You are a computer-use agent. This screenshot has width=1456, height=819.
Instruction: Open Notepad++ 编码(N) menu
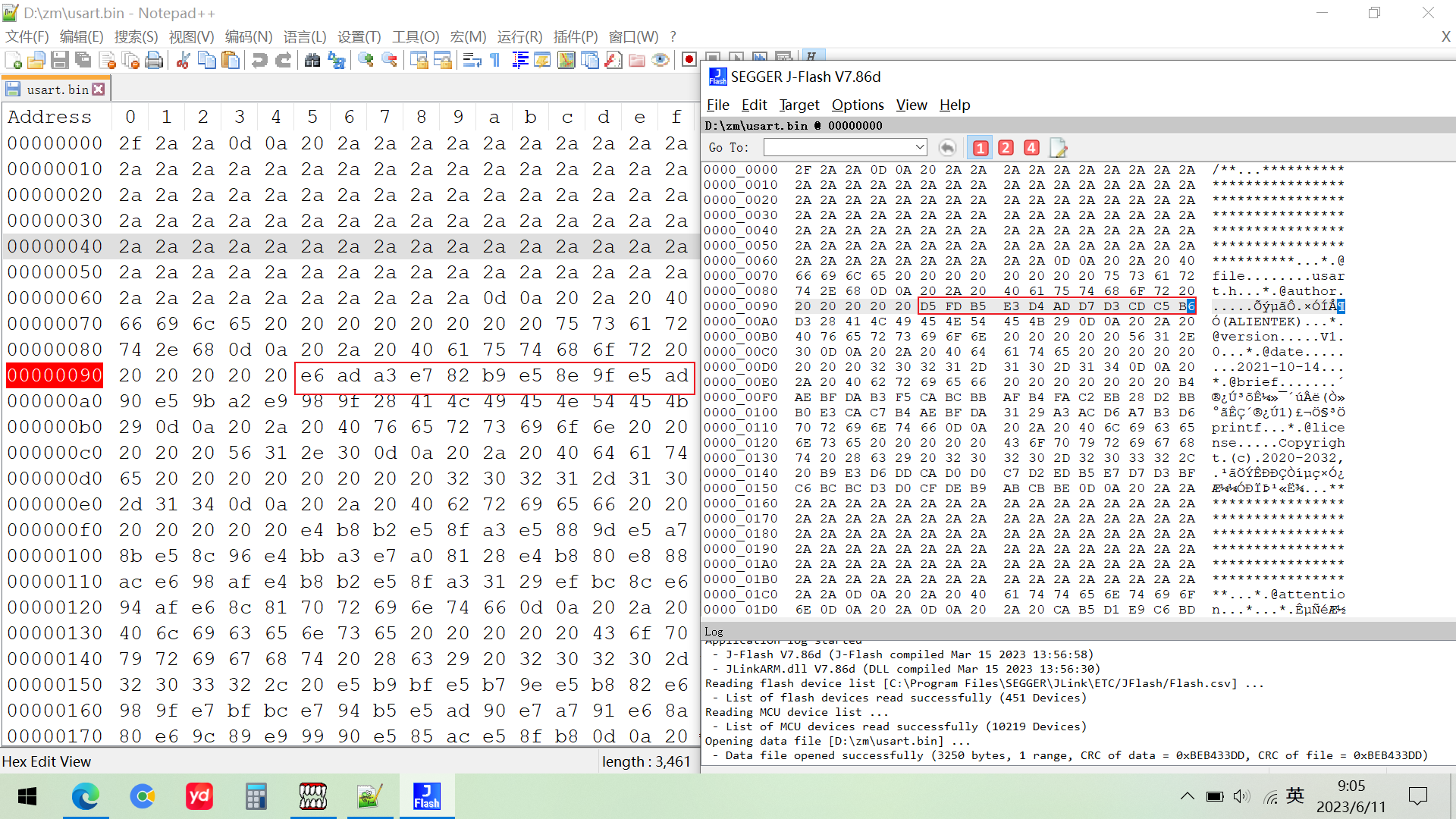point(249,37)
